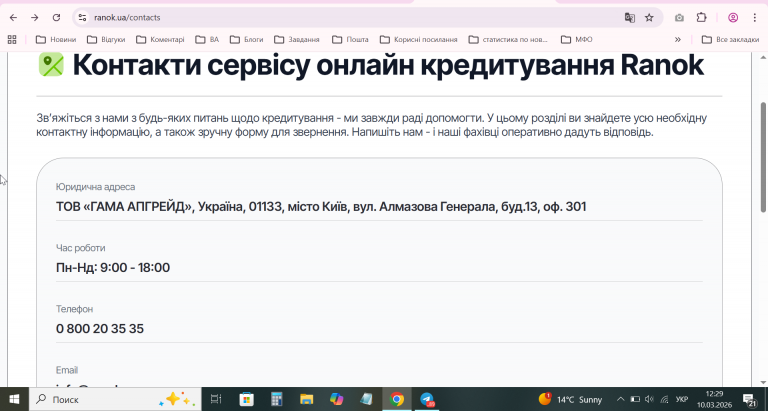Open the Все закладки folder
Image resolution: width=768 pixels, height=411 pixels.
(x=730, y=39)
